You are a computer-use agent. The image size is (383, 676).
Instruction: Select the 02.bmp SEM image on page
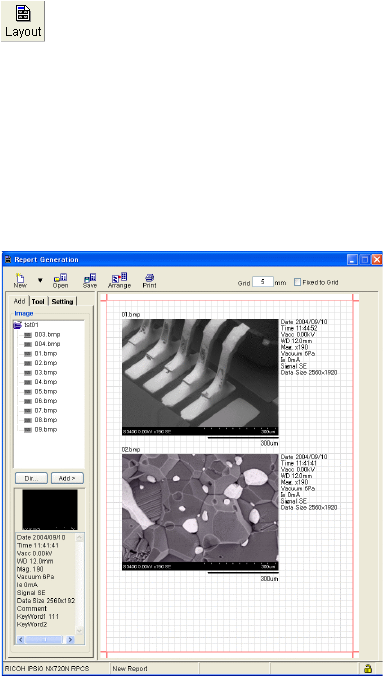coord(200,512)
